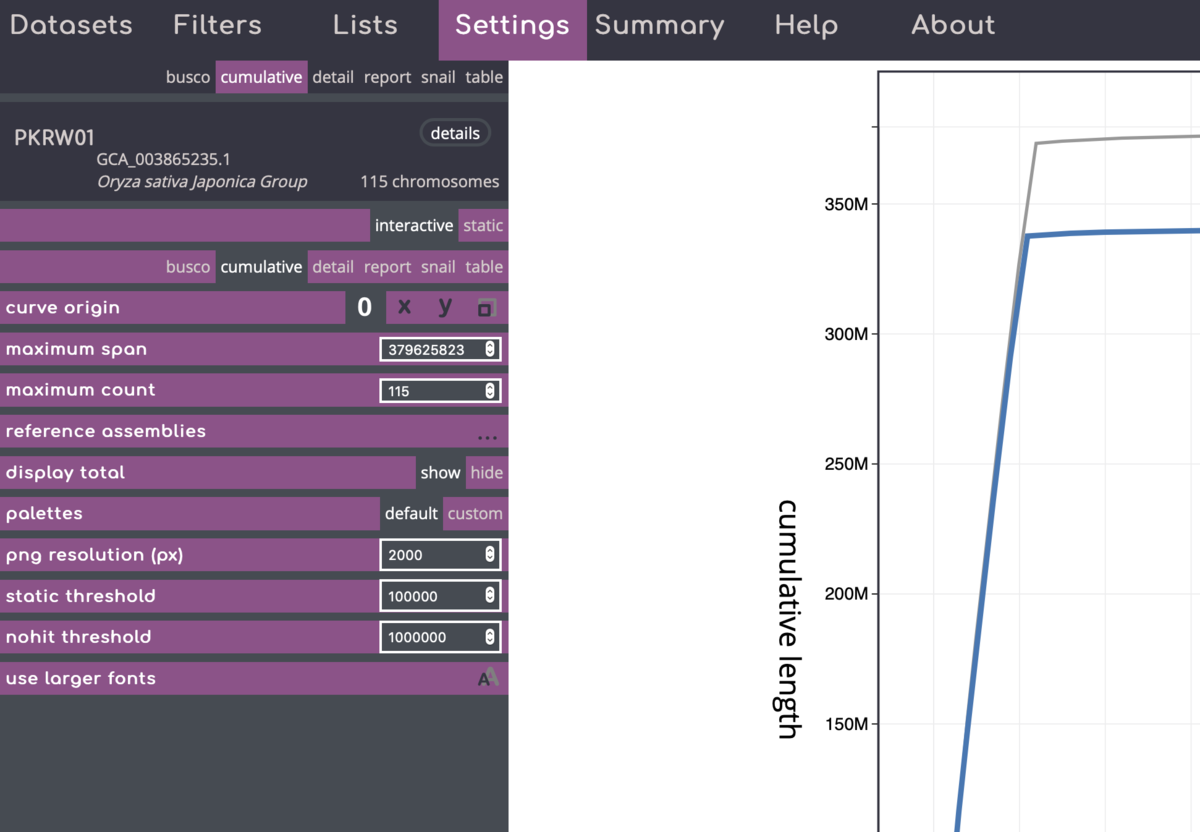Select report view in top row
This screenshot has width=1200, height=832.
pyautogui.click(x=387, y=77)
